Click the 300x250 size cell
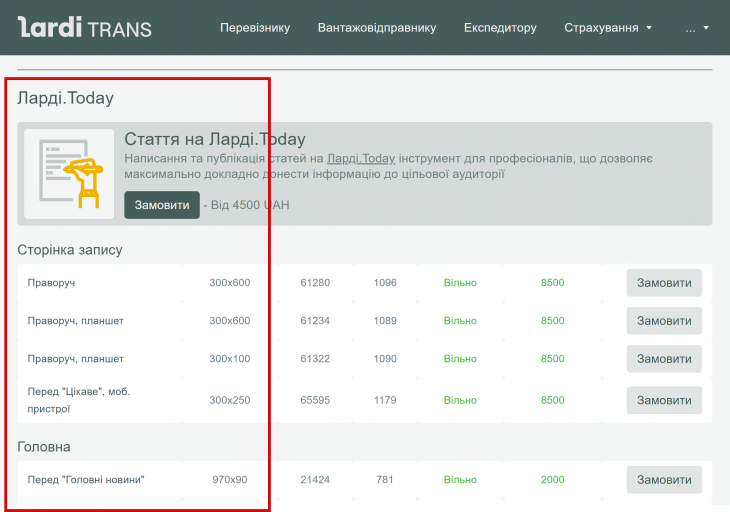The image size is (730, 512). (x=230, y=400)
